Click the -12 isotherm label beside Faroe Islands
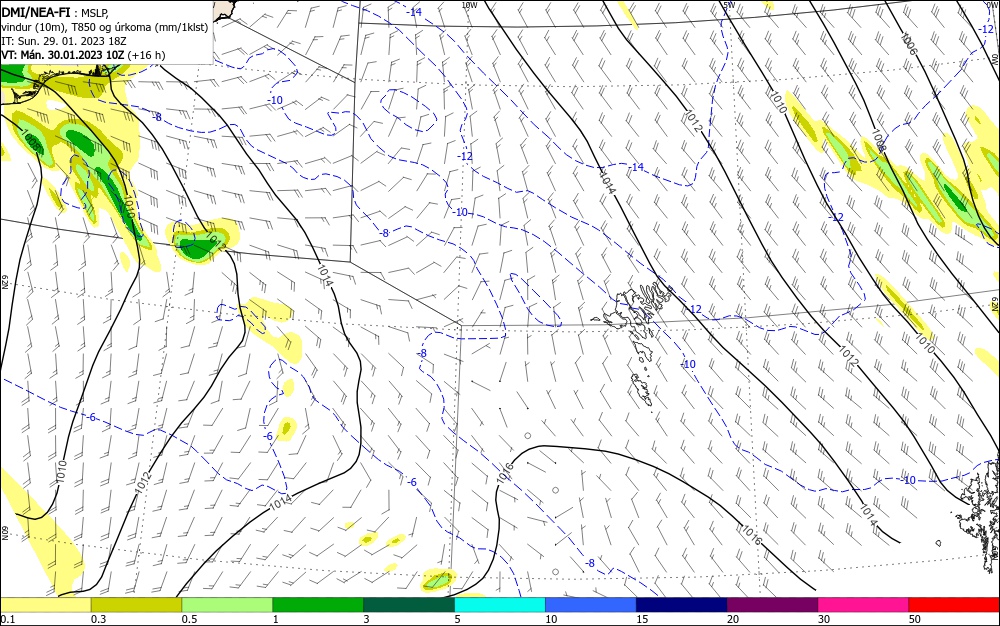Viewport: 1000px width, 626px height. click(694, 309)
